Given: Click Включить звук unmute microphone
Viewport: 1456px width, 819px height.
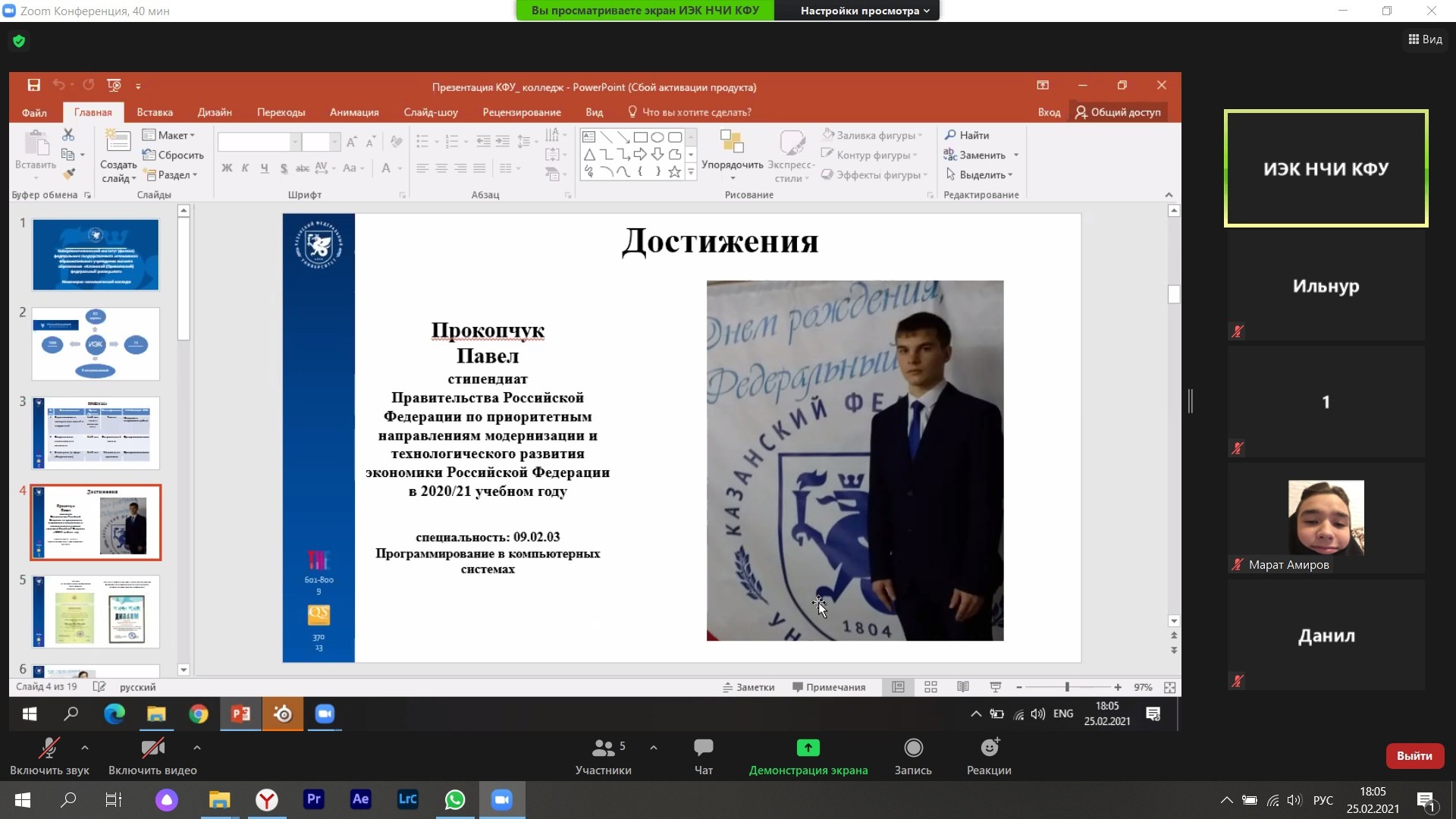Looking at the screenshot, I should (49, 756).
